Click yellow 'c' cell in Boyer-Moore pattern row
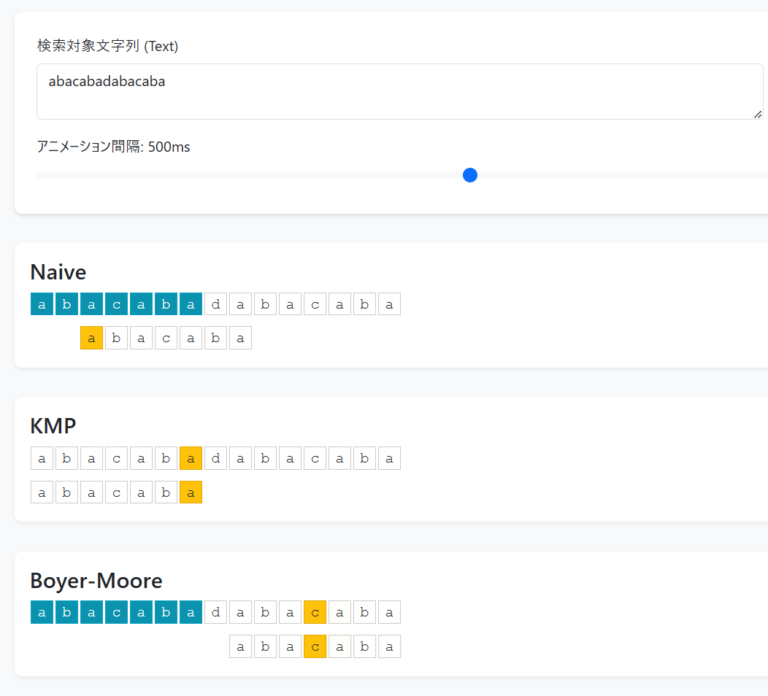The image size is (768, 696). coord(315,646)
